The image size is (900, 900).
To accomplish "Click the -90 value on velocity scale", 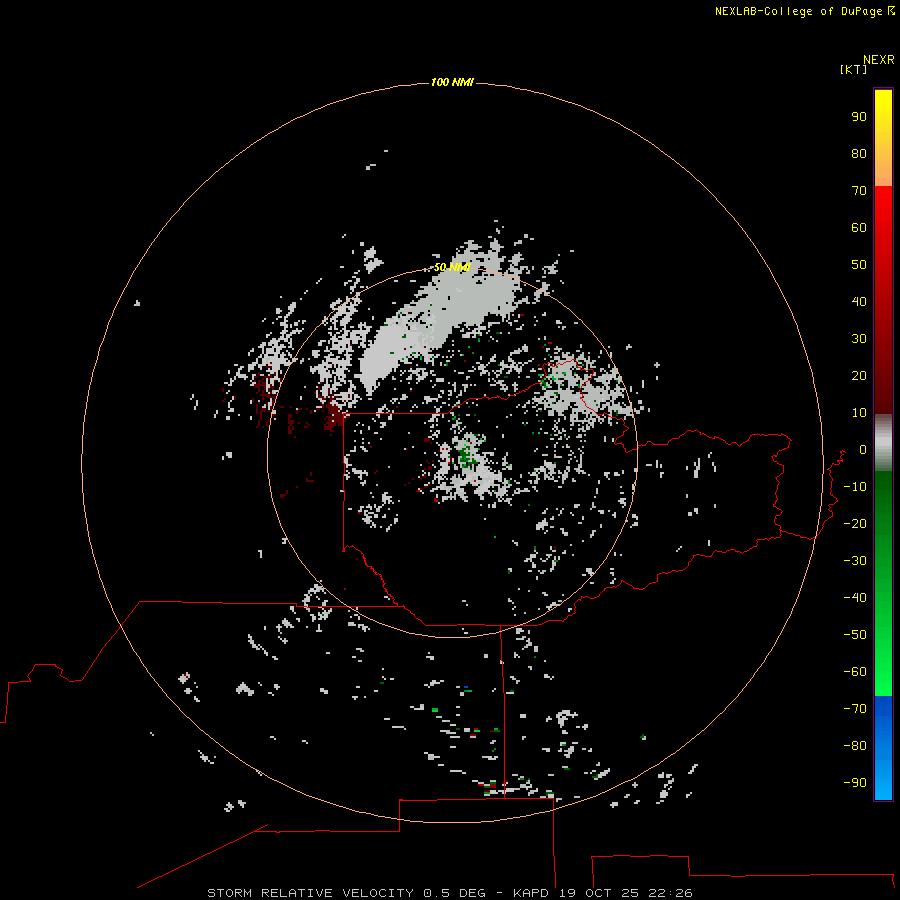I will click(855, 783).
